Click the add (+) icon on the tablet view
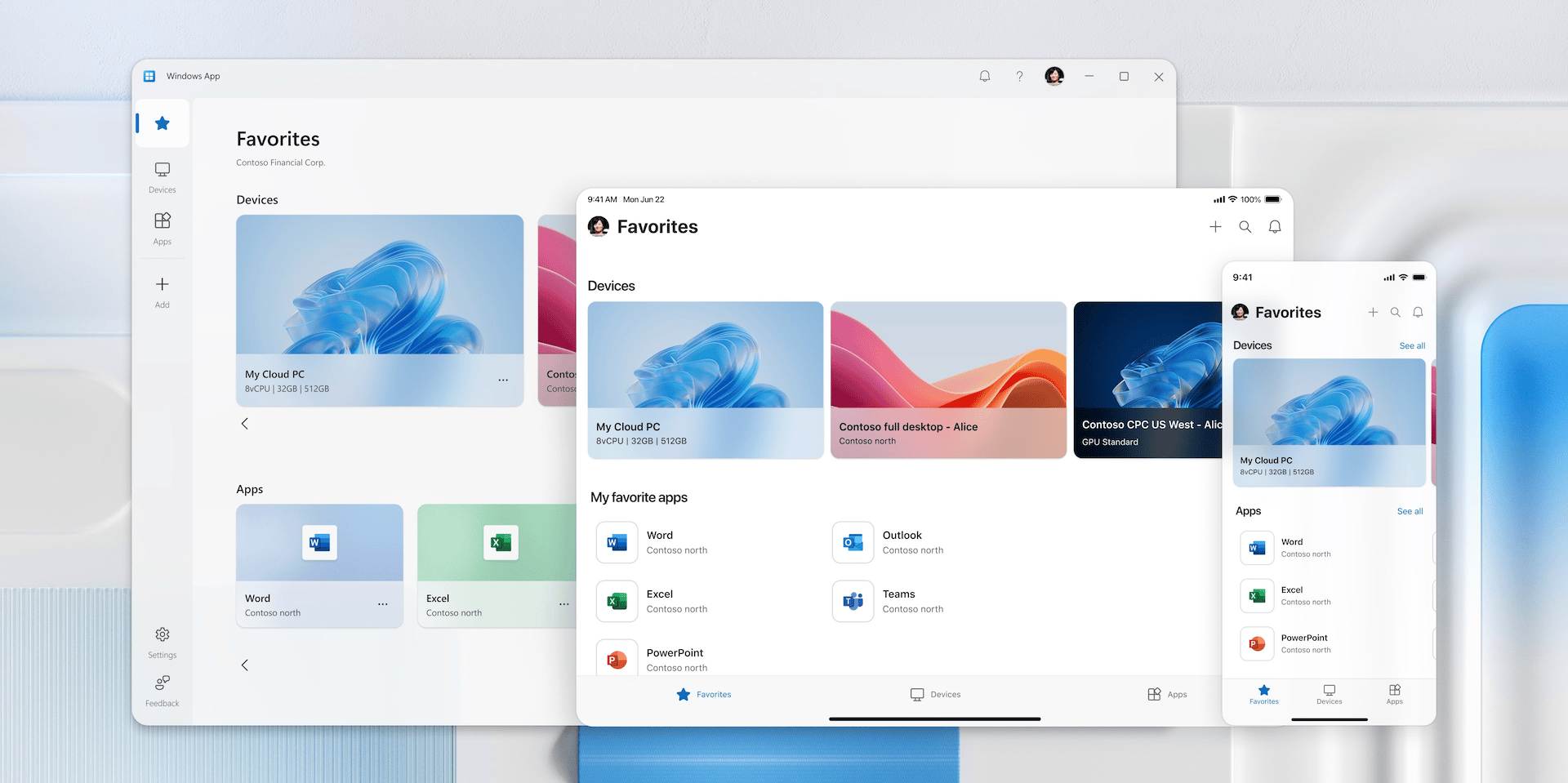1568x783 pixels. tap(1215, 227)
